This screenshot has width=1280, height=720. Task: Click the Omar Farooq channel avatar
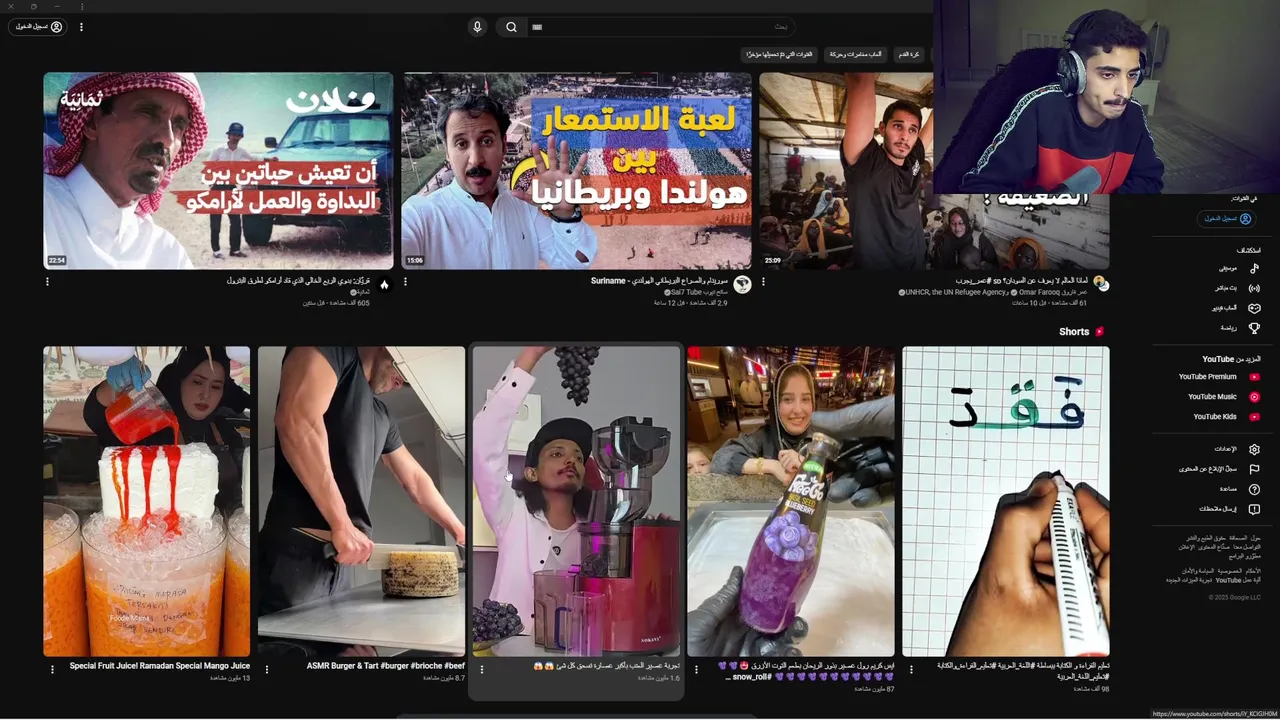coord(1100,283)
